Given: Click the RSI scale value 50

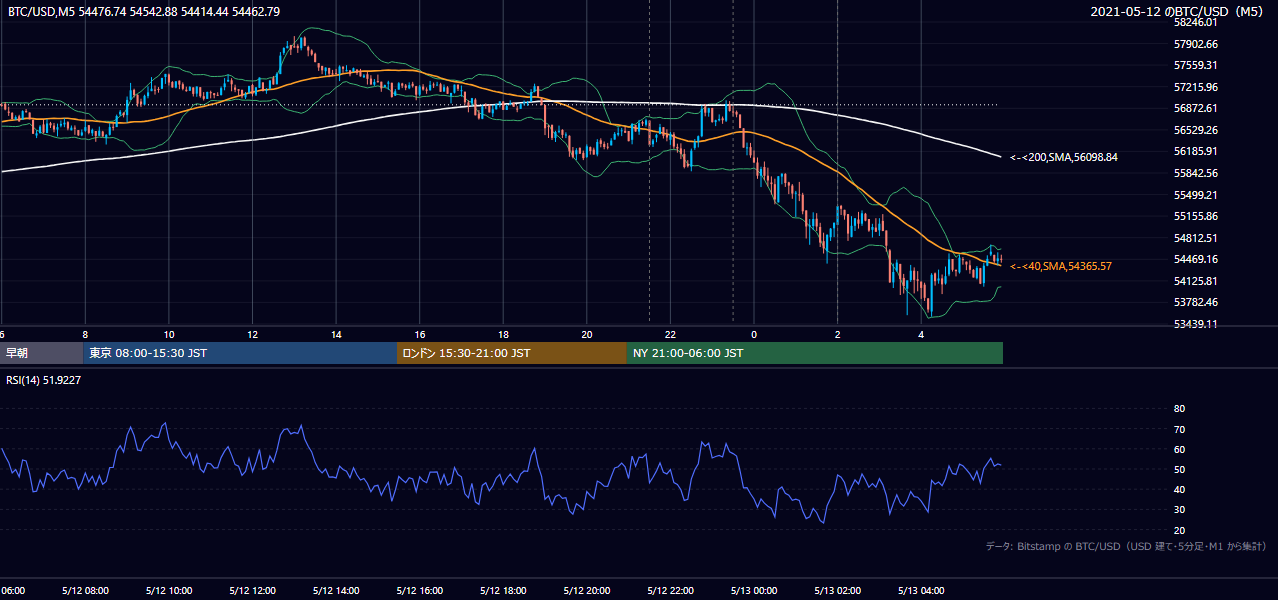Looking at the screenshot, I should (1180, 470).
